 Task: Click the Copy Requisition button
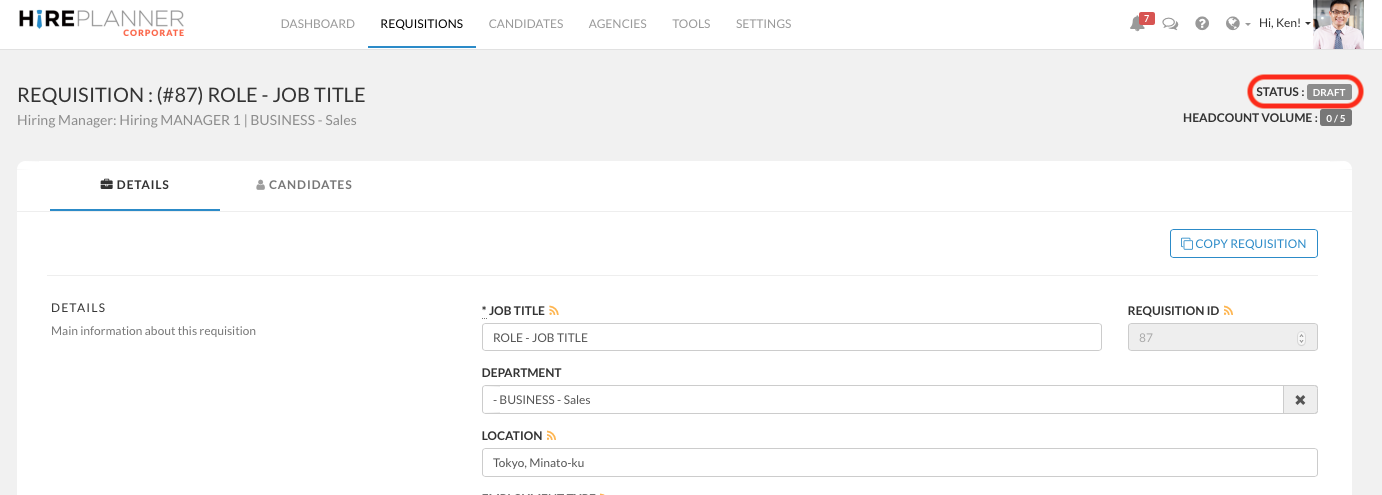tap(1243, 244)
